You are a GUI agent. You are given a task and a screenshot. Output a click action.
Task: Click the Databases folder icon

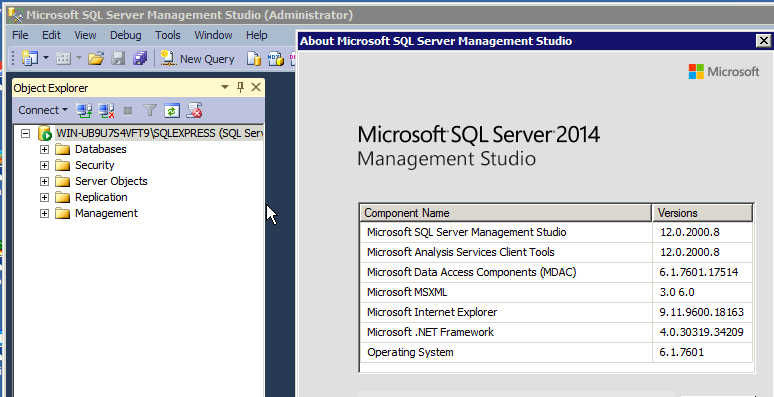tap(63, 149)
